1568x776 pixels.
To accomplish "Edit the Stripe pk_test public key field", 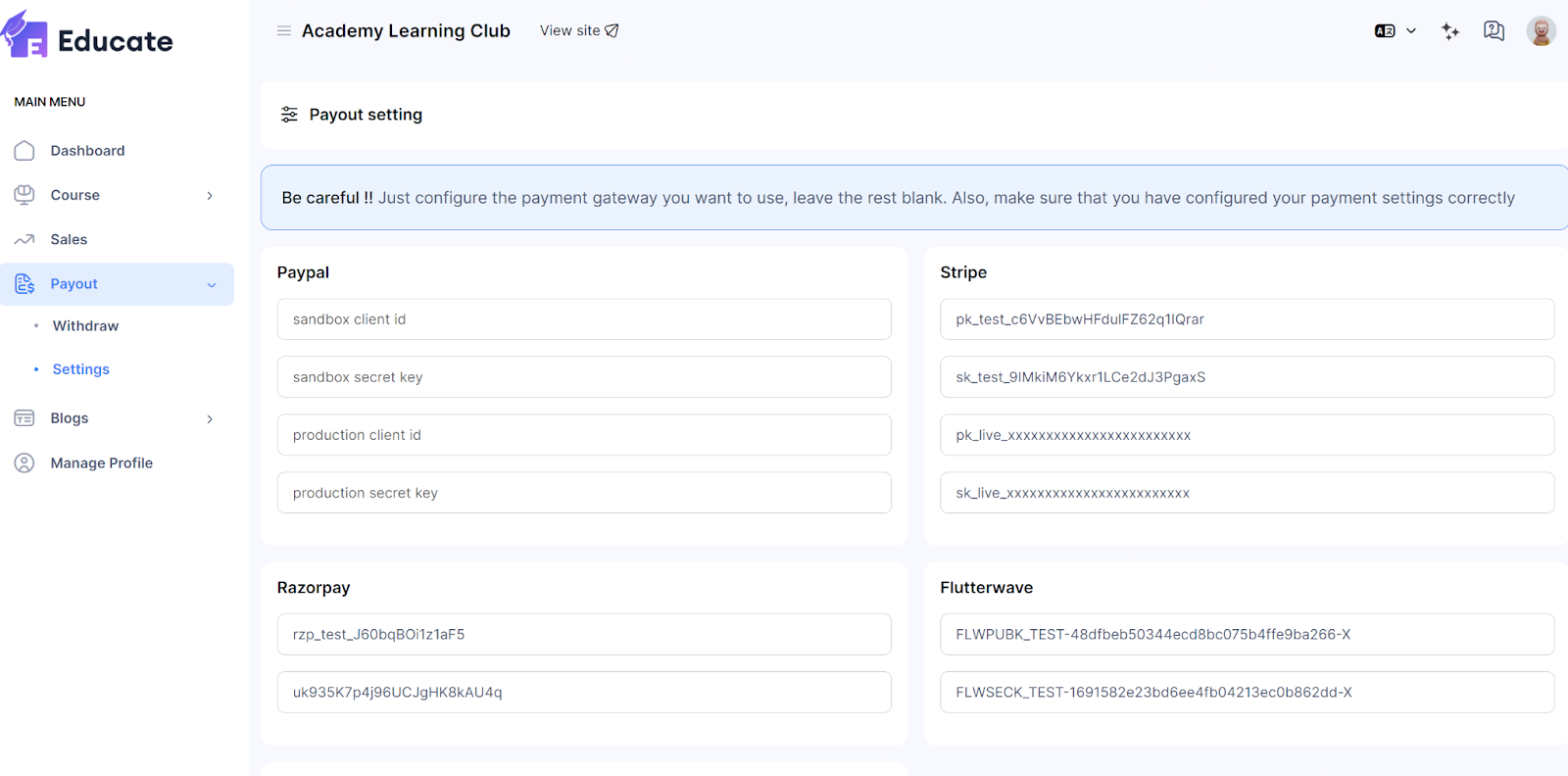I will 1247,319.
